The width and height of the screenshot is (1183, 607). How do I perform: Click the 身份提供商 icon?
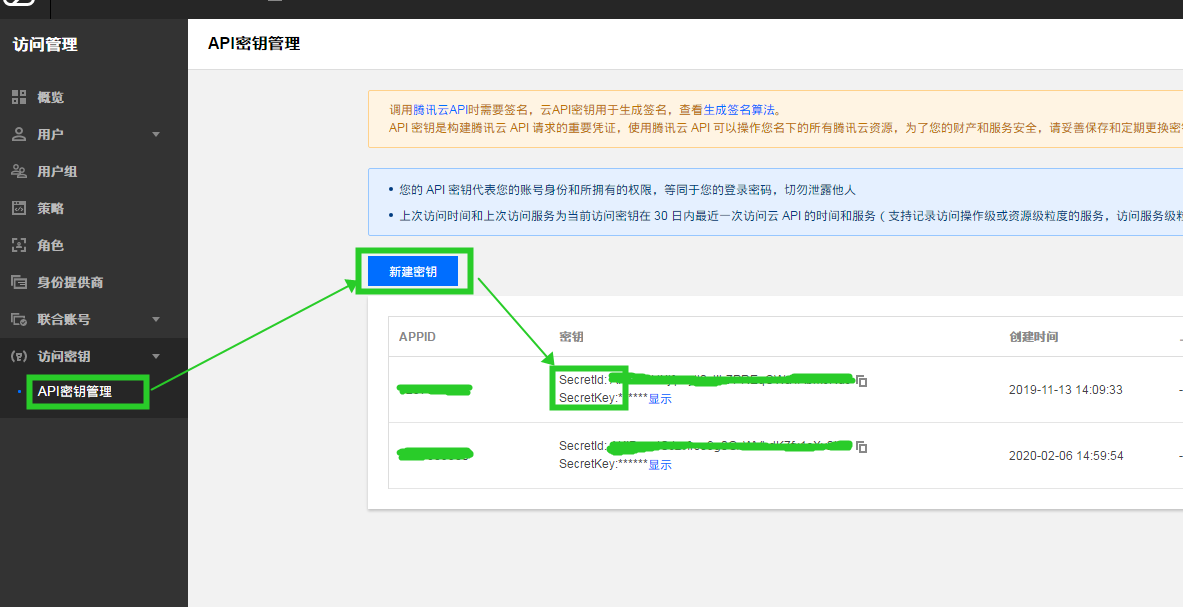pyautogui.click(x=19, y=282)
